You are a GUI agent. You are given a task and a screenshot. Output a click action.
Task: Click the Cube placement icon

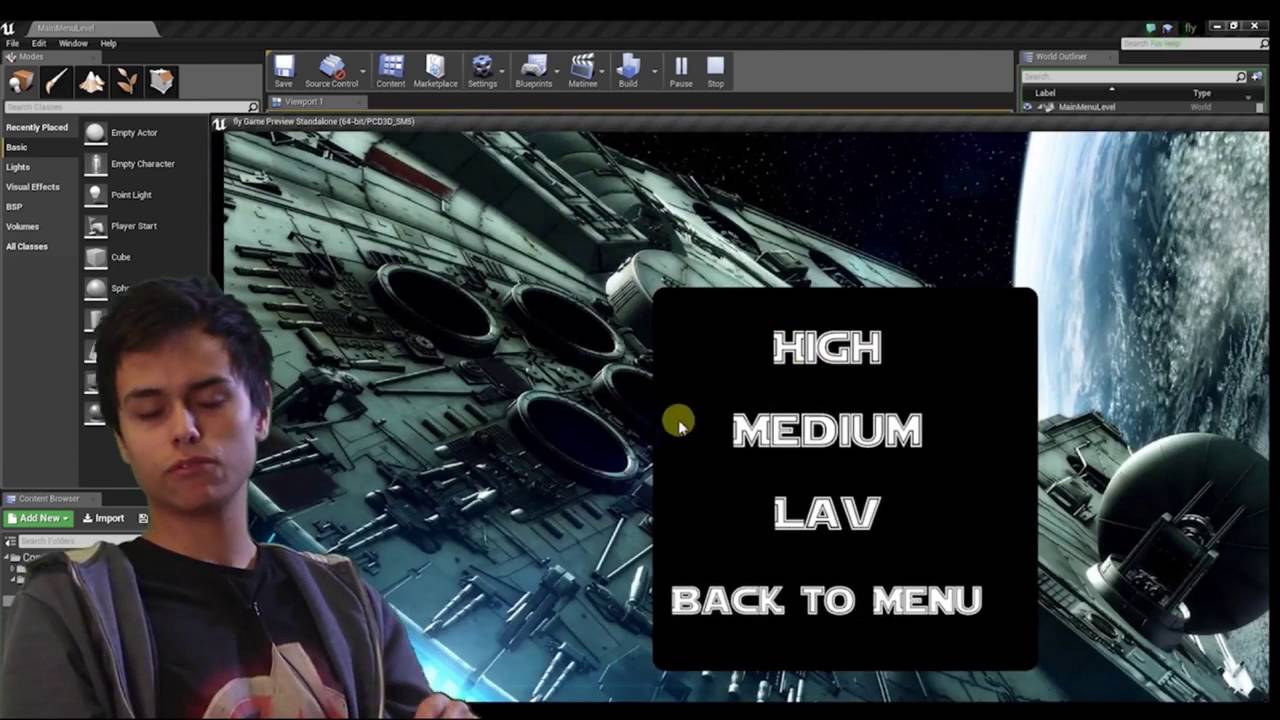[95, 257]
